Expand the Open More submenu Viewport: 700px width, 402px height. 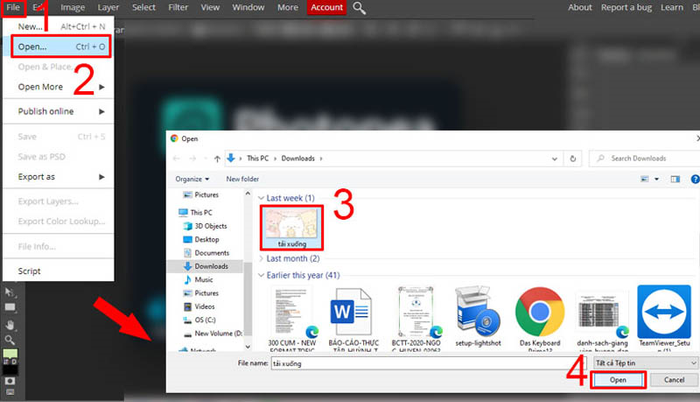(x=58, y=87)
